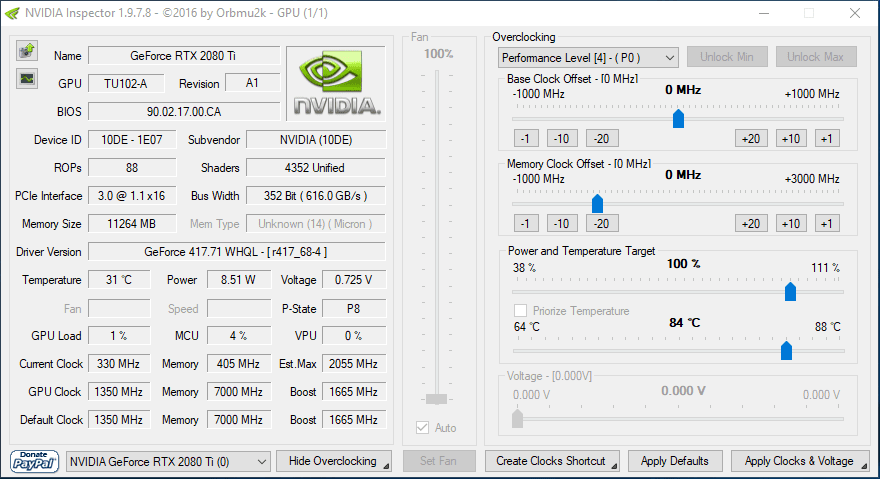Click the GPU field TU102-A
The width and height of the screenshot is (880, 479).
click(x=126, y=84)
